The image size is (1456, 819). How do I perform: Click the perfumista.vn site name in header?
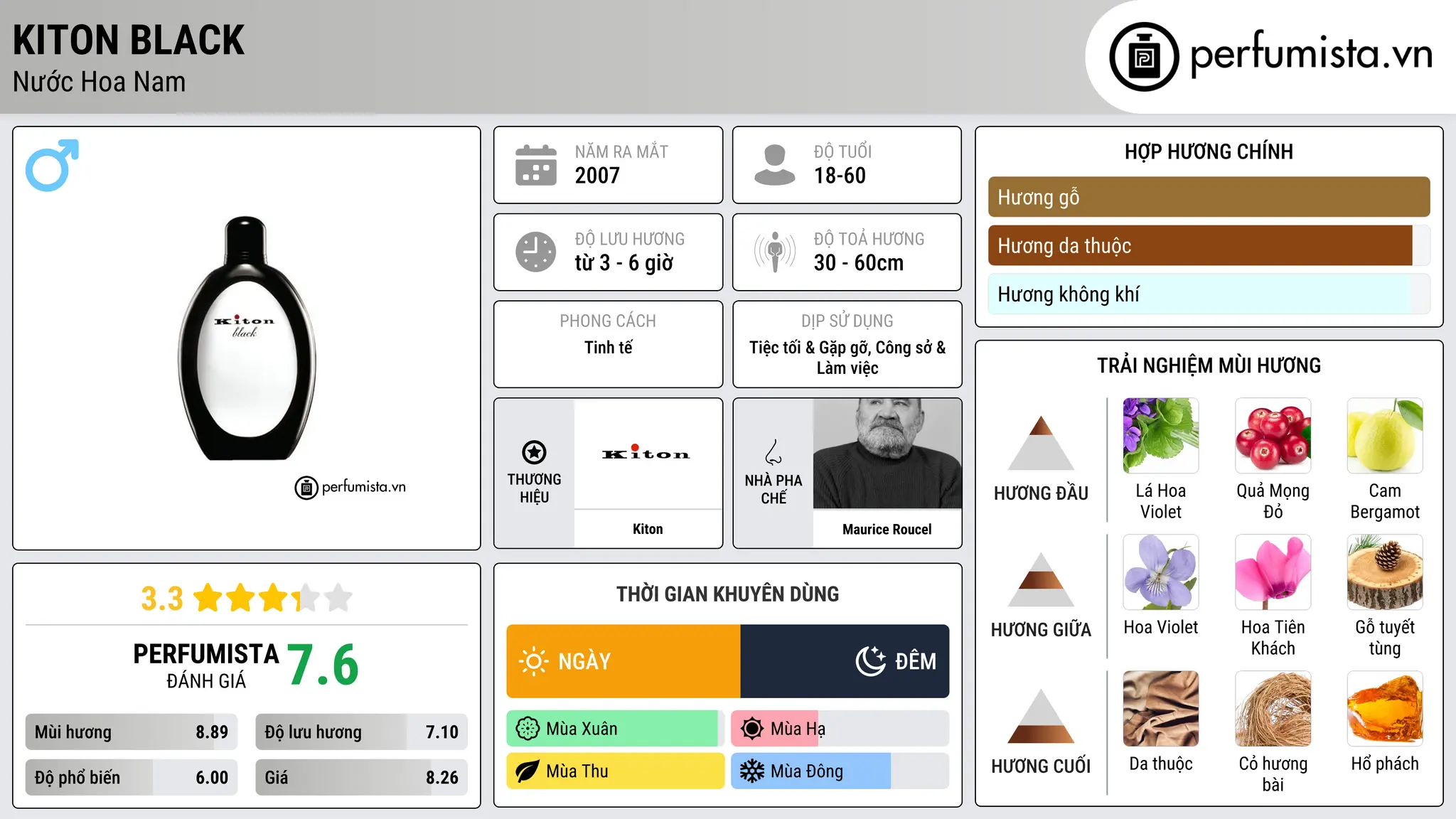coord(1312,53)
